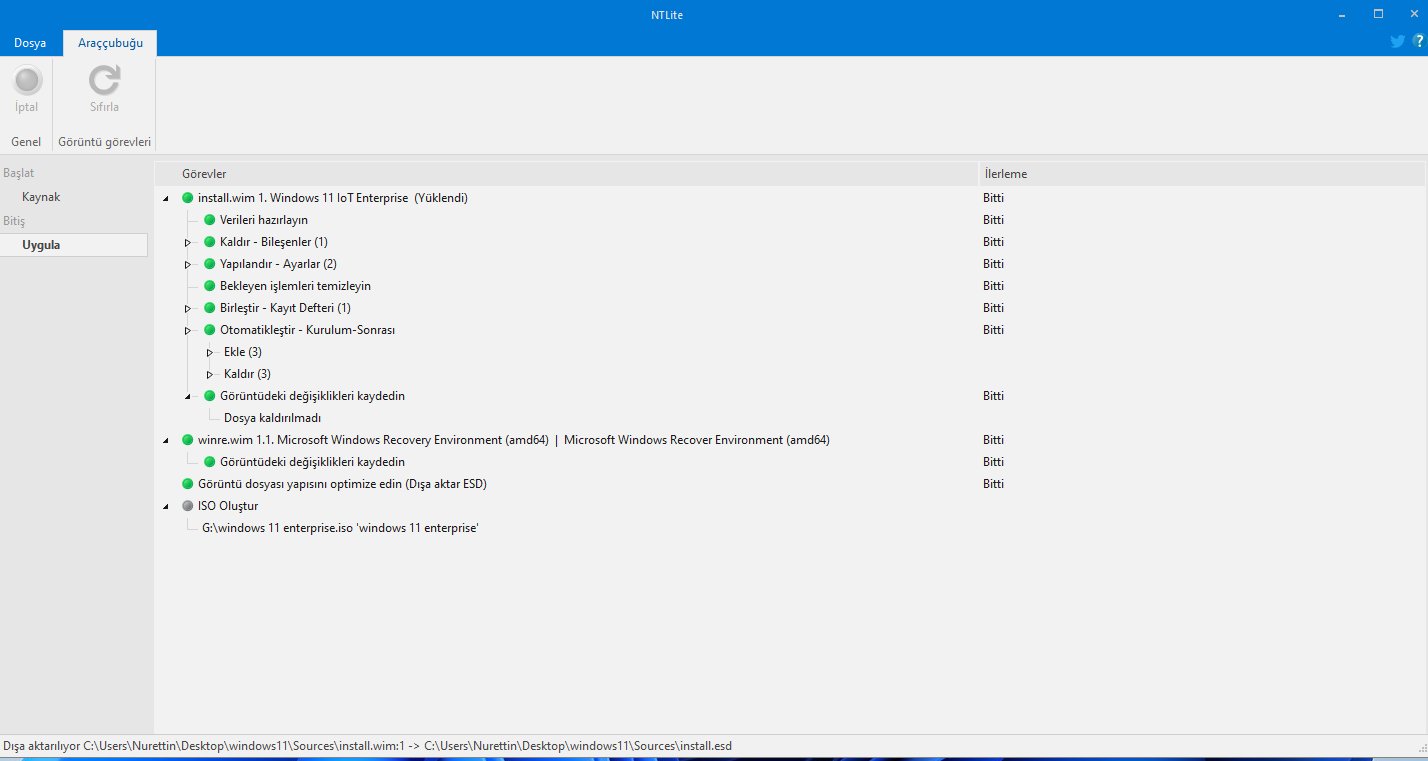Select 'Görüntü dosyası yapısını optimize edin' text
Screen dimensions: 1428x761
click(x=342, y=484)
